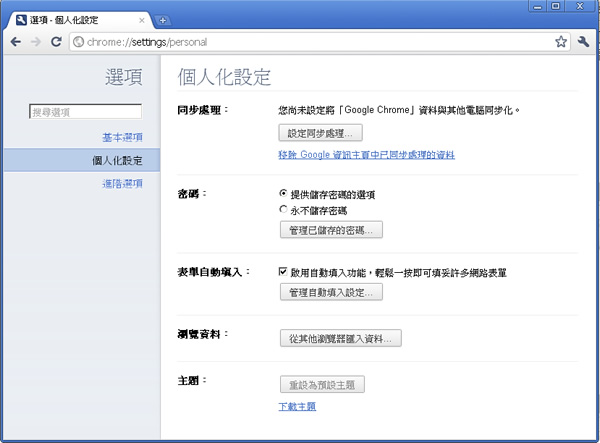Select 永不儲存密碼 radio button
The image size is (600, 443).
[284, 210]
